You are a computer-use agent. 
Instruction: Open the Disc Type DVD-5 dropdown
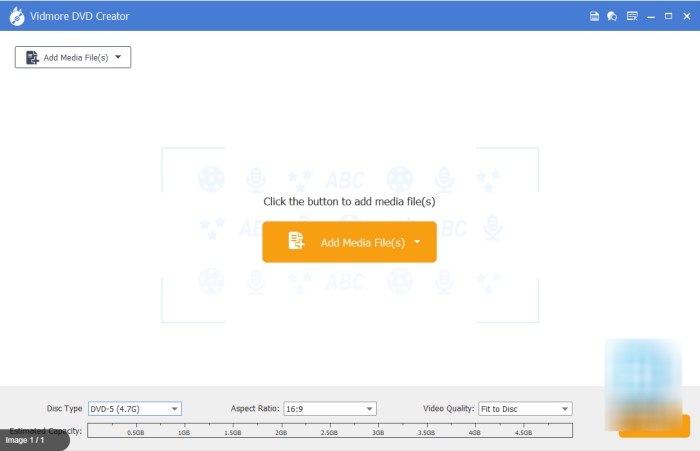tap(134, 409)
